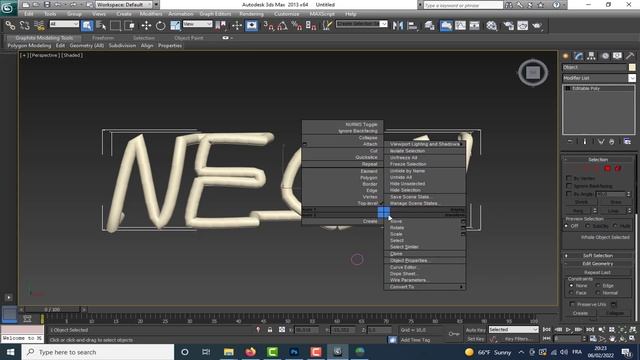Open Edit Named Selection Sets
The width and height of the screenshot is (640, 360).
click(x=327, y=26)
